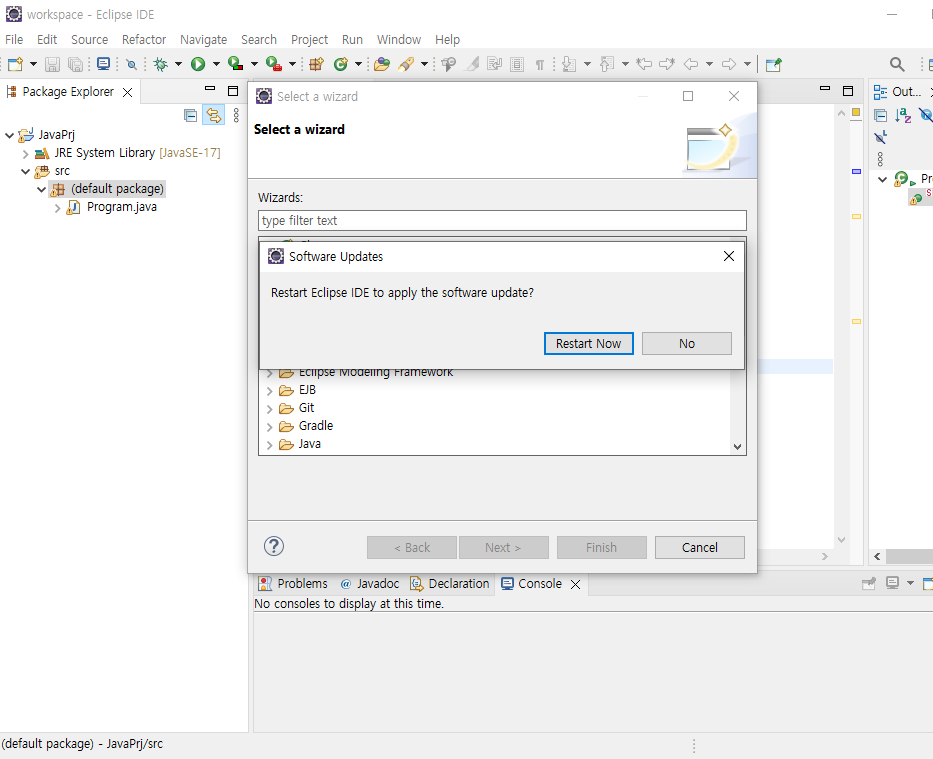Maximize the Package Explorer panel
Screen dimensions: 933x759
[233, 91]
